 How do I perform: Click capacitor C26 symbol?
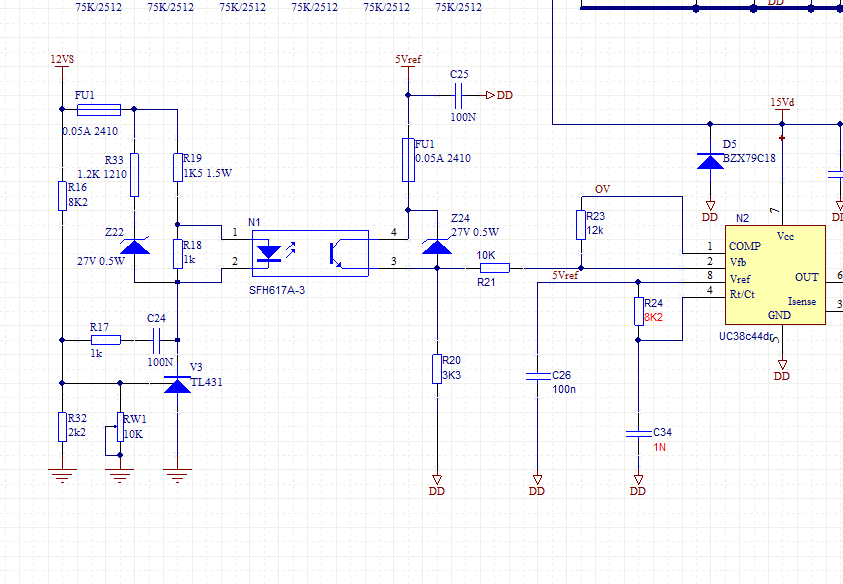538,376
